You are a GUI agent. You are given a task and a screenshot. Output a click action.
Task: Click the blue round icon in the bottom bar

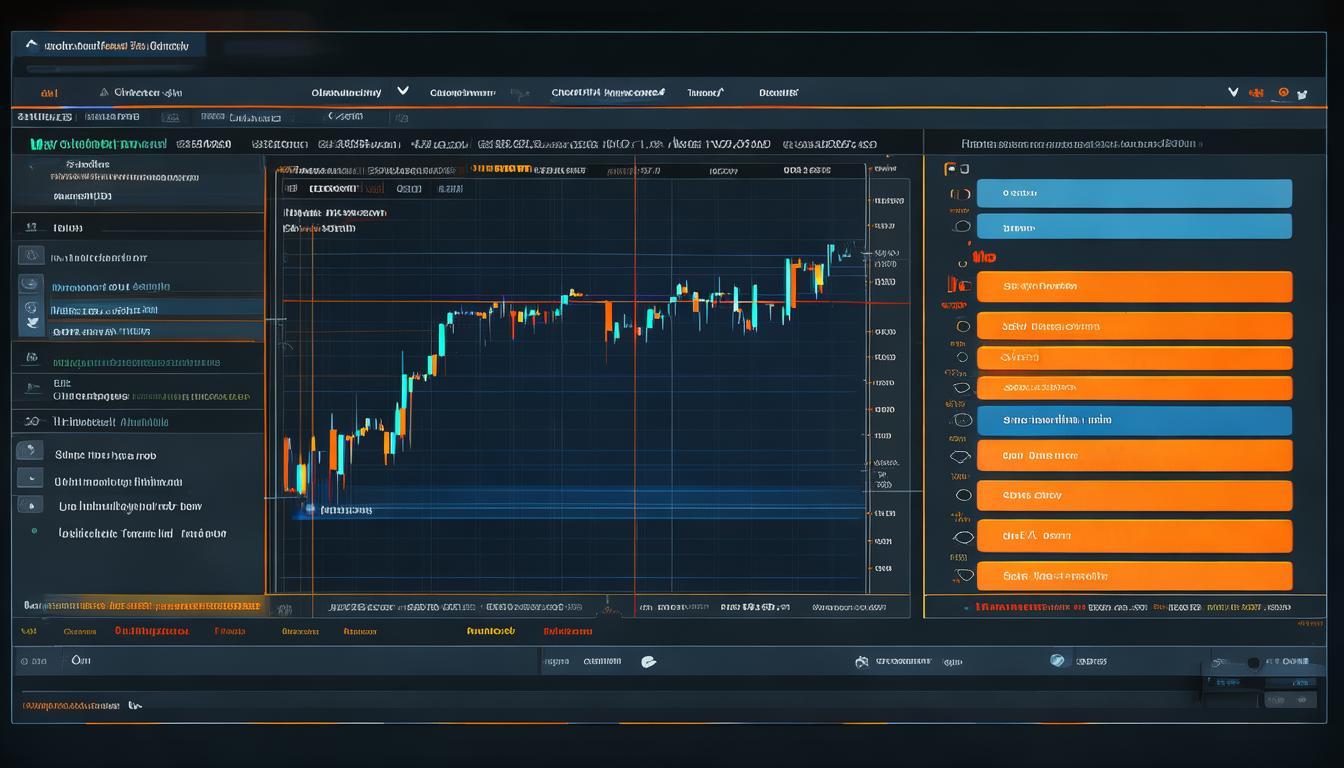[1057, 660]
